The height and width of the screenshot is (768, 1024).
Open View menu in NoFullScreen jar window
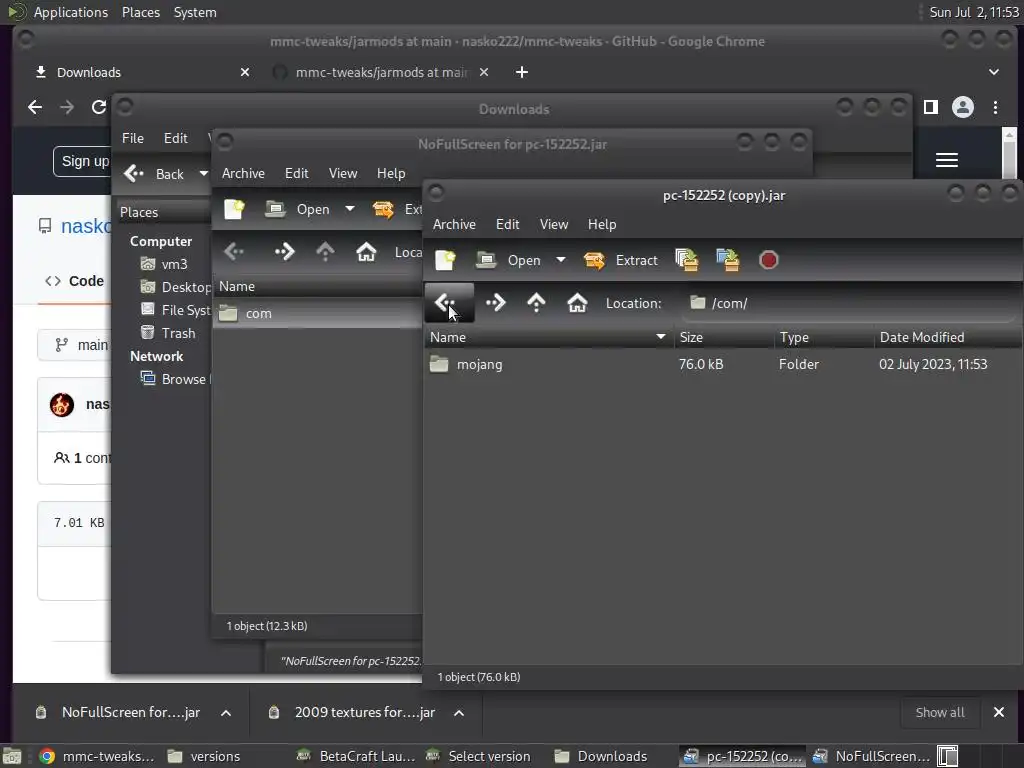tap(343, 173)
